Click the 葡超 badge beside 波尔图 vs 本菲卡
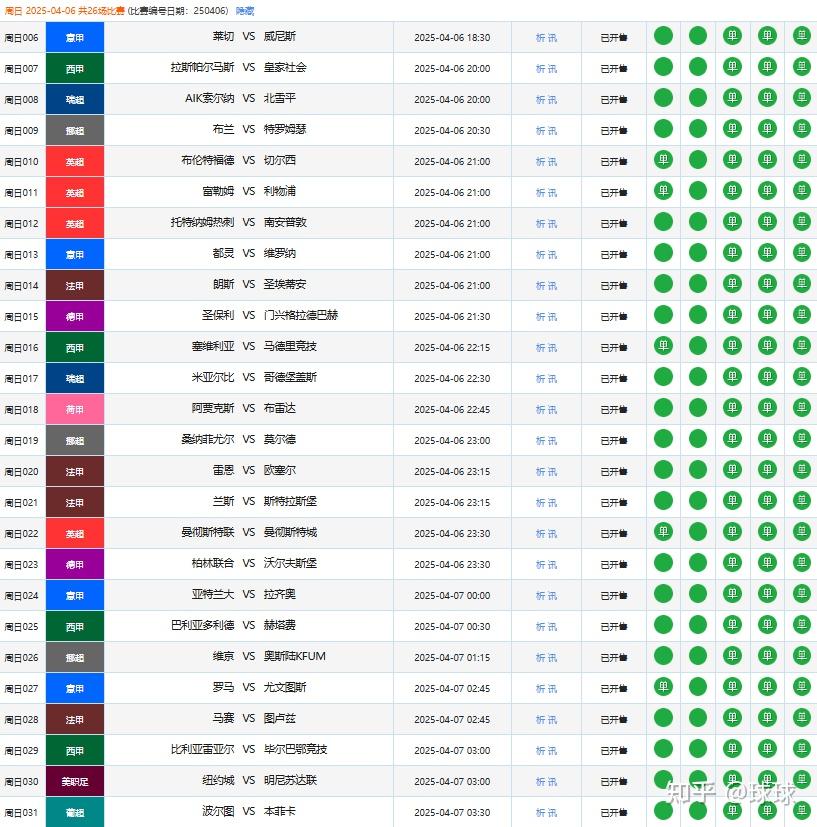 pyautogui.click(x=74, y=812)
